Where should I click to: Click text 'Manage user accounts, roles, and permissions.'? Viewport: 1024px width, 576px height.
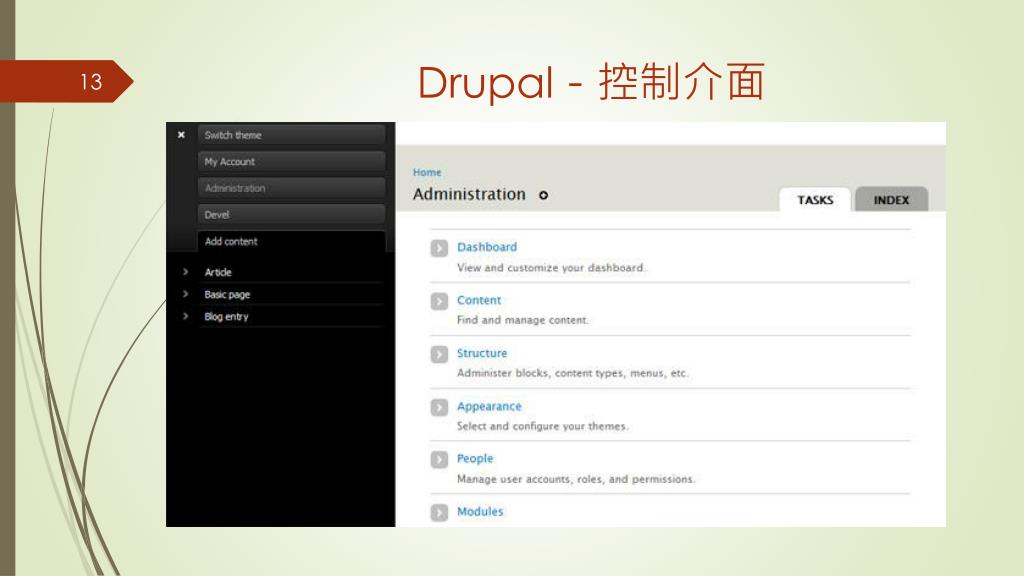[x=576, y=479]
